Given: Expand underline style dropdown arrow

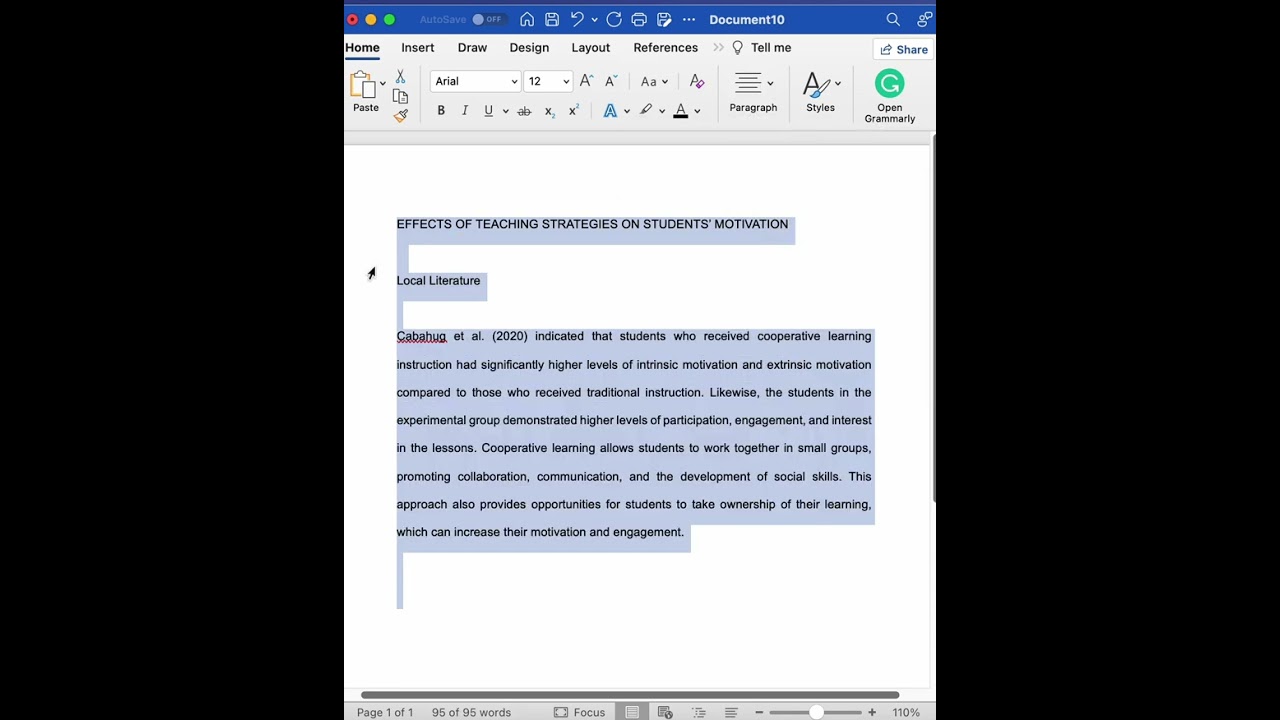Looking at the screenshot, I should (505, 112).
